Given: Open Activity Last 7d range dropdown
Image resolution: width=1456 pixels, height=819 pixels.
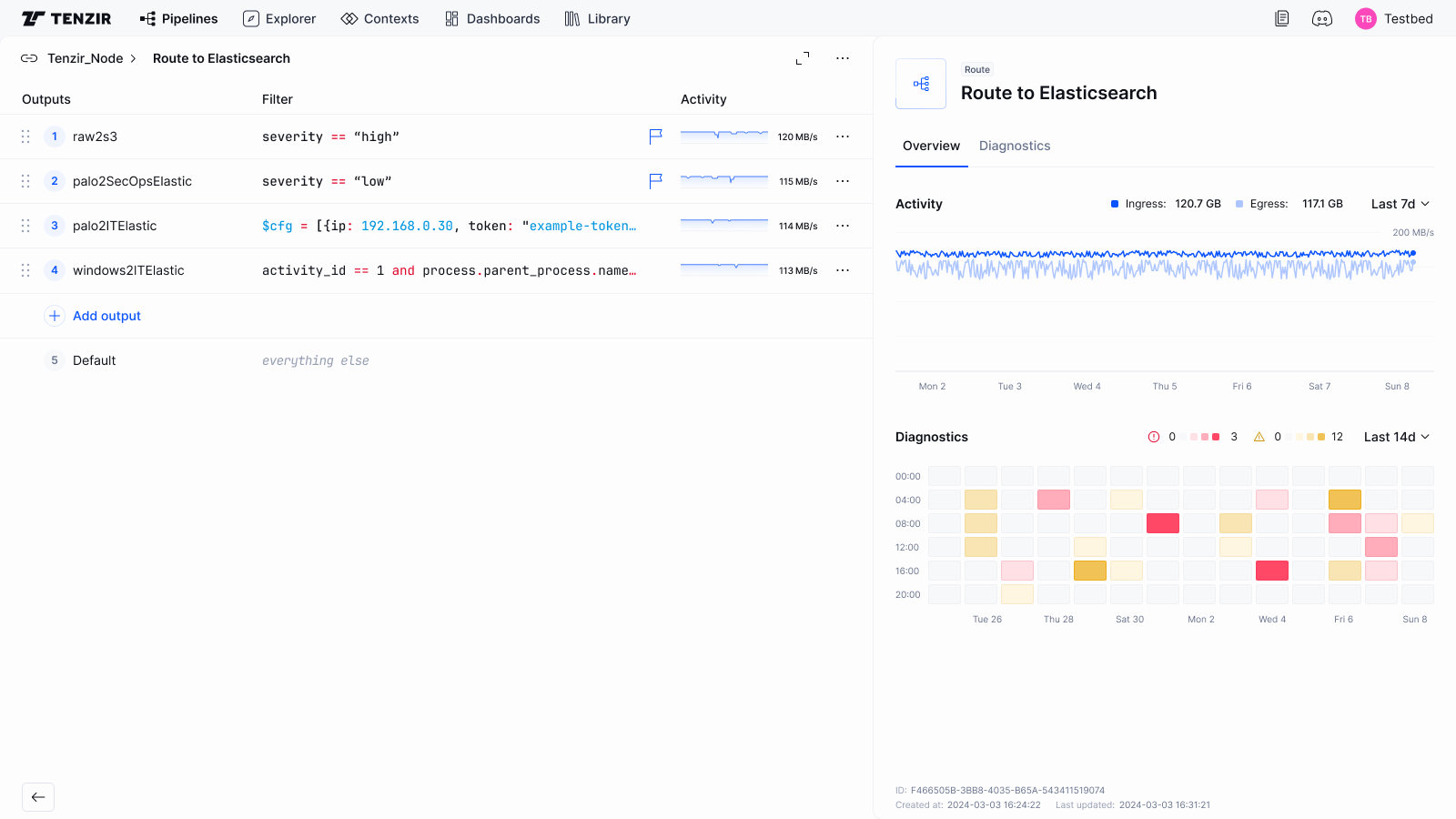Looking at the screenshot, I should click(1400, 204).
